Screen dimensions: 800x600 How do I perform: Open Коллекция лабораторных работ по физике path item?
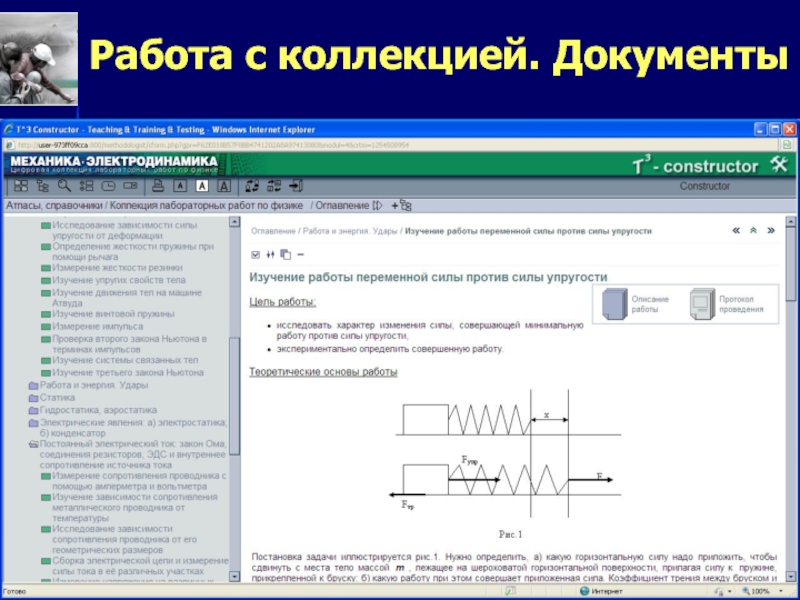pos(206,206)
